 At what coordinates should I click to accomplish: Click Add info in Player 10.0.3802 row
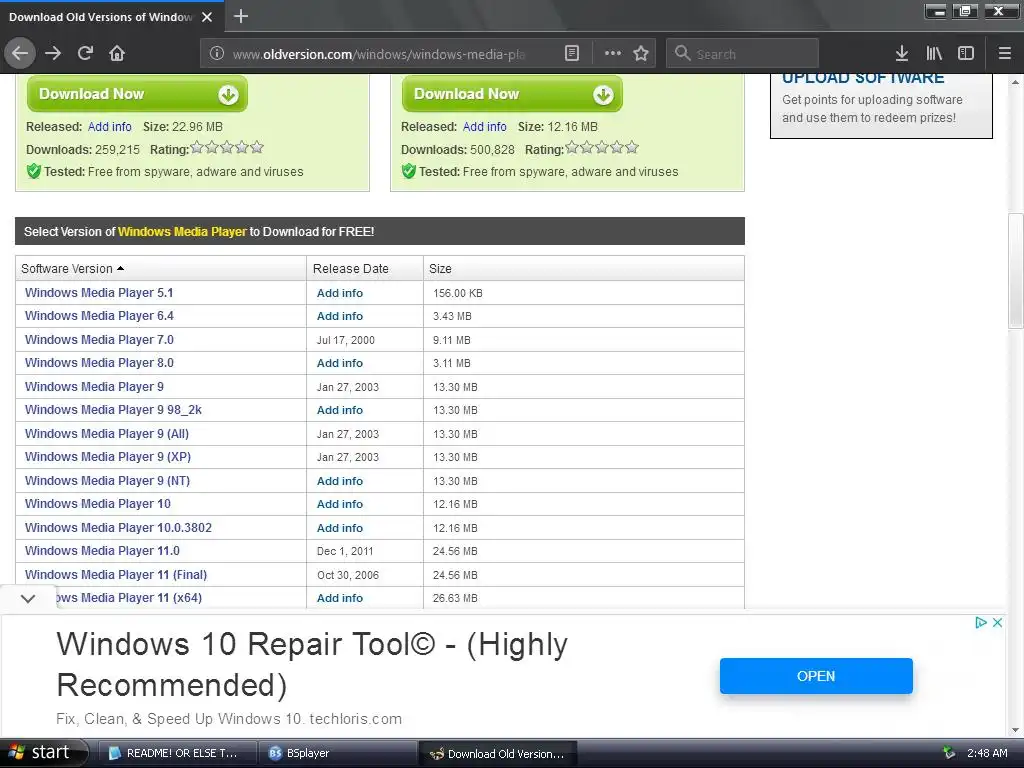340,528
